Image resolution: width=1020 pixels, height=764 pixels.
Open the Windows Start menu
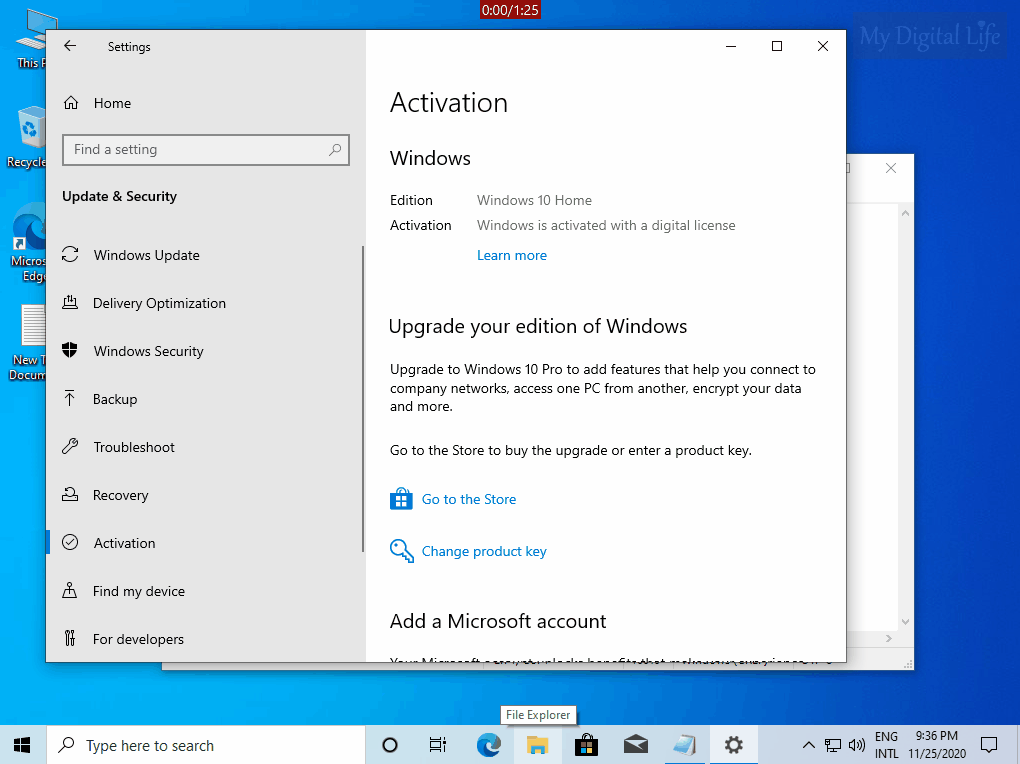pyautogui.click(x=22, y=745)
